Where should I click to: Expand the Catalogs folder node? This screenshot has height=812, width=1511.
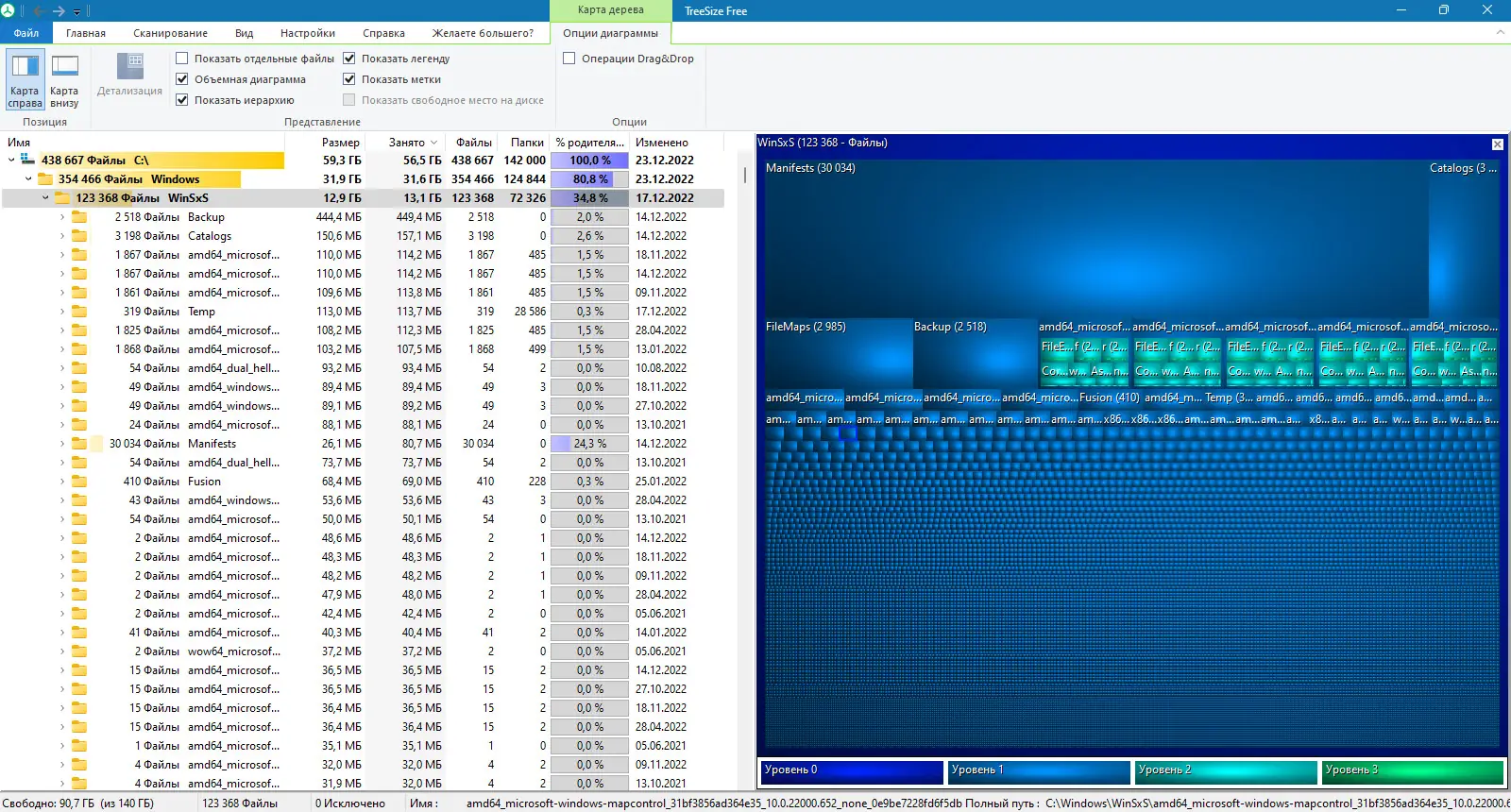tap(62, 236)
